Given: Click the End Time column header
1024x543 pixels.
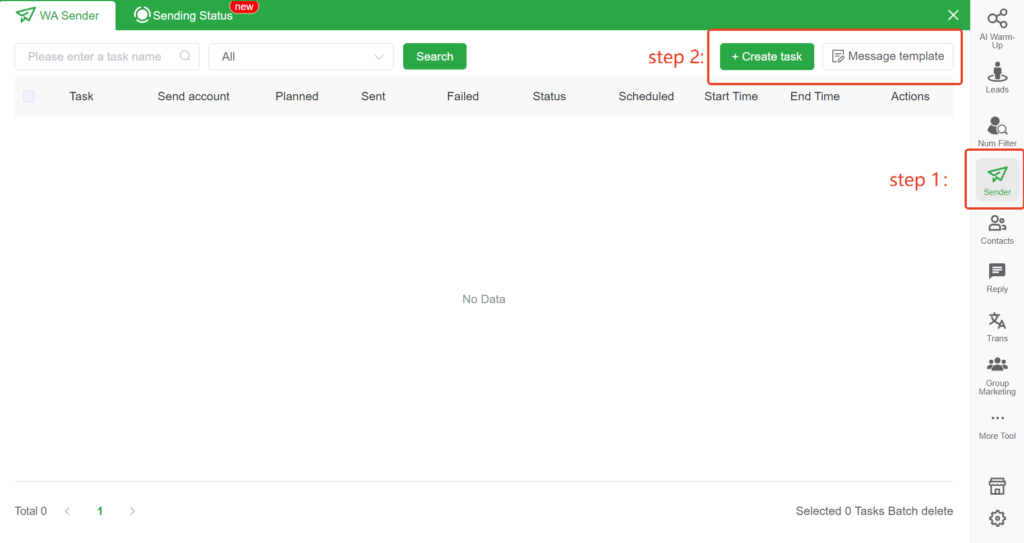Looking at the screenshot, I should click(x=814, y=96).
